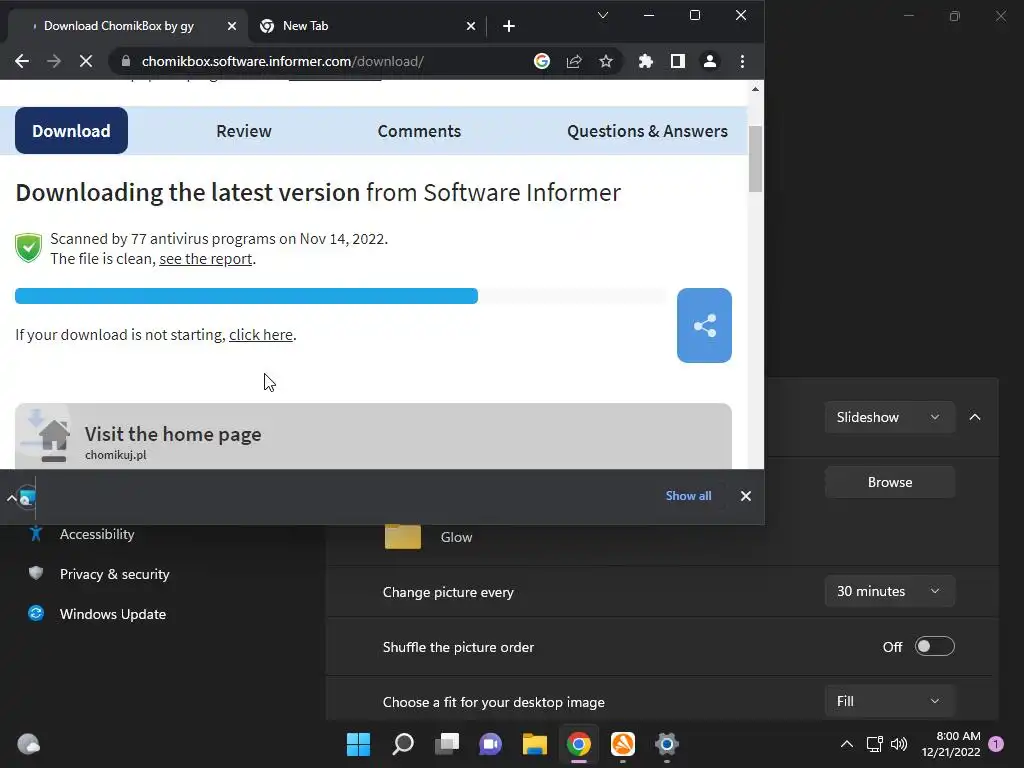The image size is (1024, 768).
Task: Close the New Tab tab
Action: 471,26
